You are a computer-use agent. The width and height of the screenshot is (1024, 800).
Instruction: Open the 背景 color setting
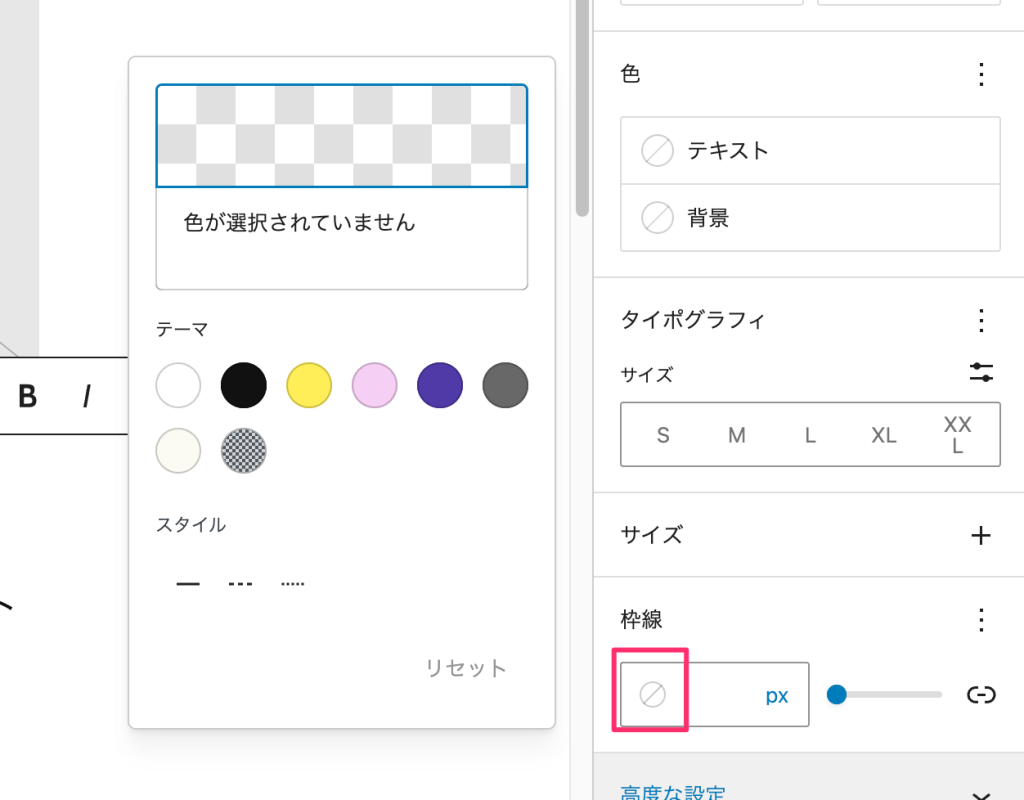pos(810,217)
